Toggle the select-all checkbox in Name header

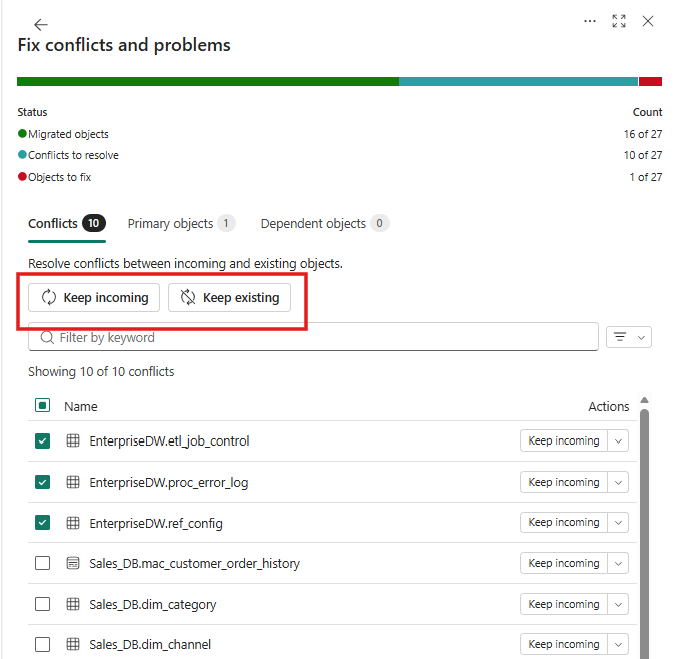coord(42,405)
